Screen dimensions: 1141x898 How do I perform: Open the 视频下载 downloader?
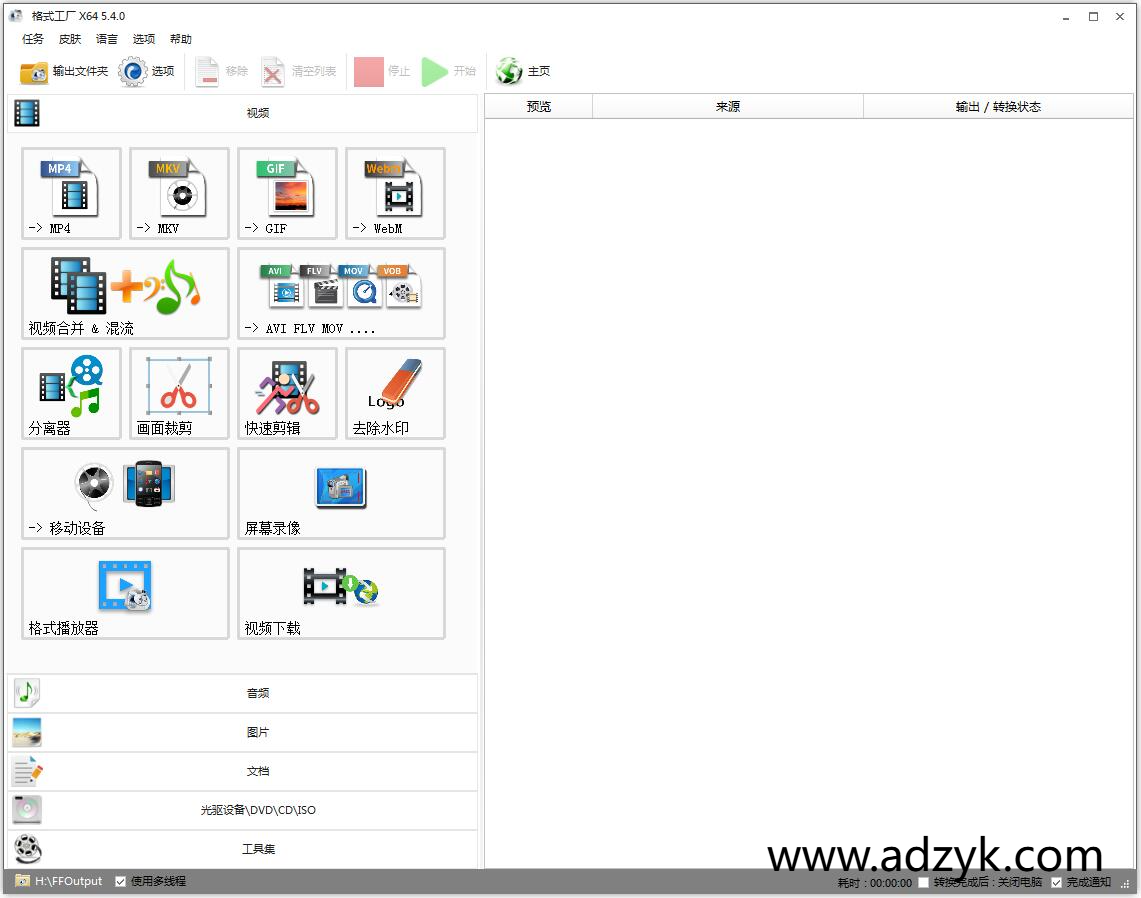[x=341, y=592]
